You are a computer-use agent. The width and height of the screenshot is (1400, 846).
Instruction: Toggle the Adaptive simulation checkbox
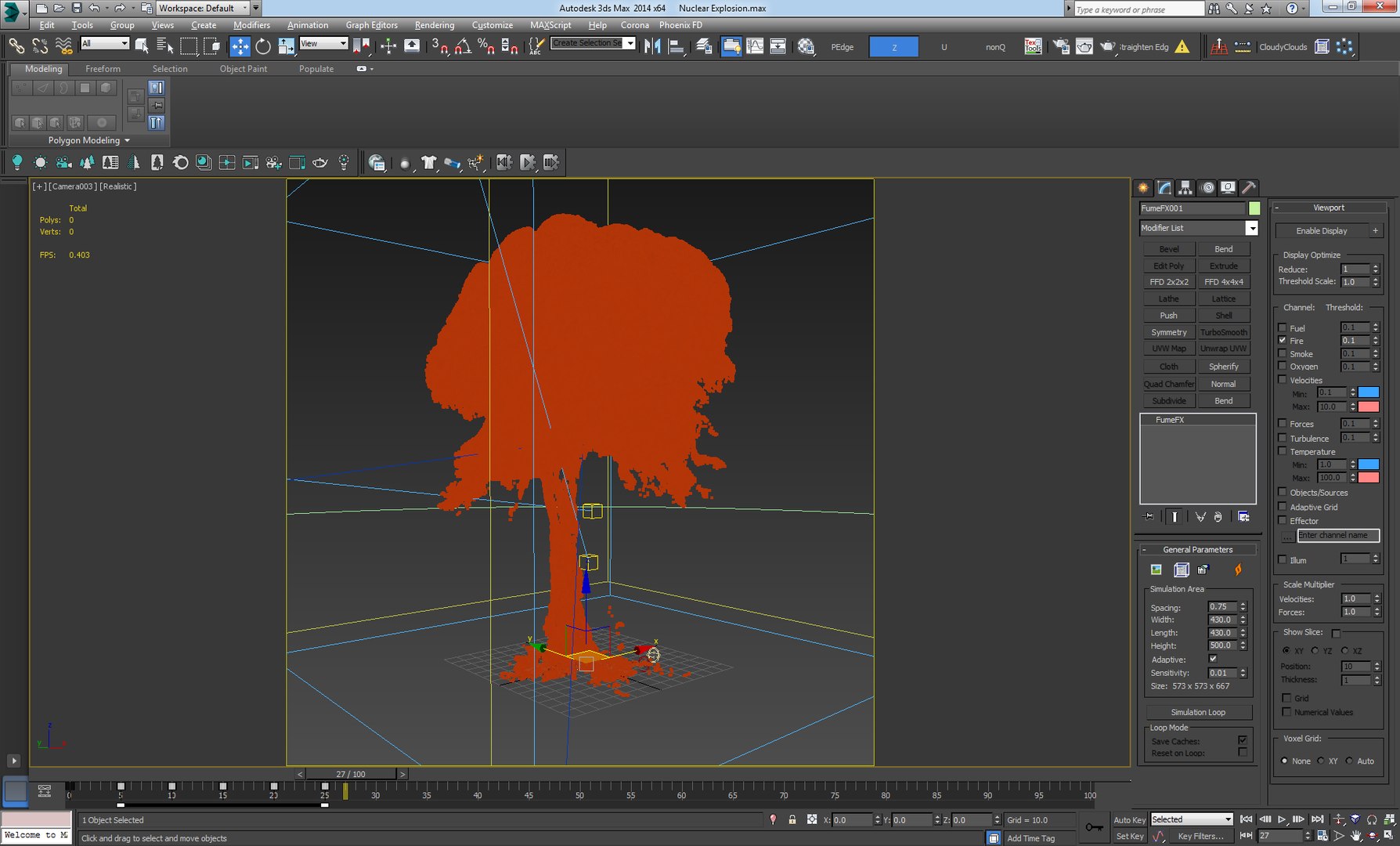(1213, 659)
